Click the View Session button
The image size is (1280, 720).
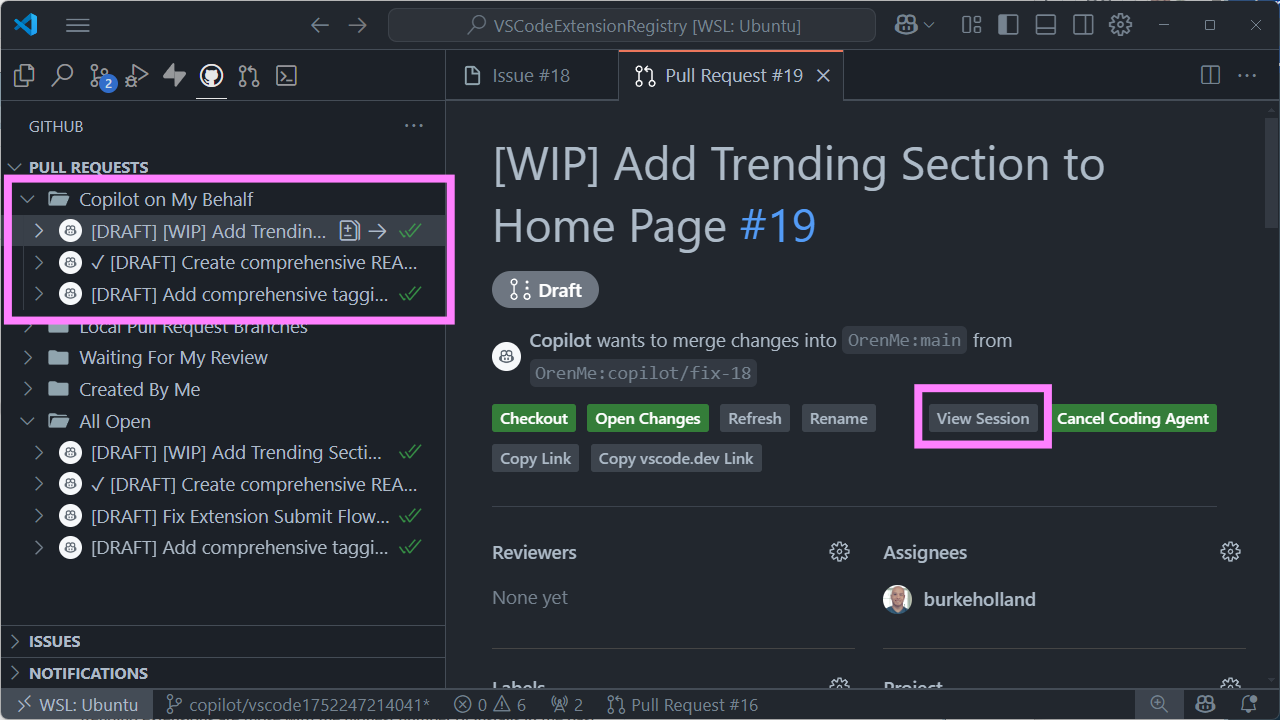[983, 418]
